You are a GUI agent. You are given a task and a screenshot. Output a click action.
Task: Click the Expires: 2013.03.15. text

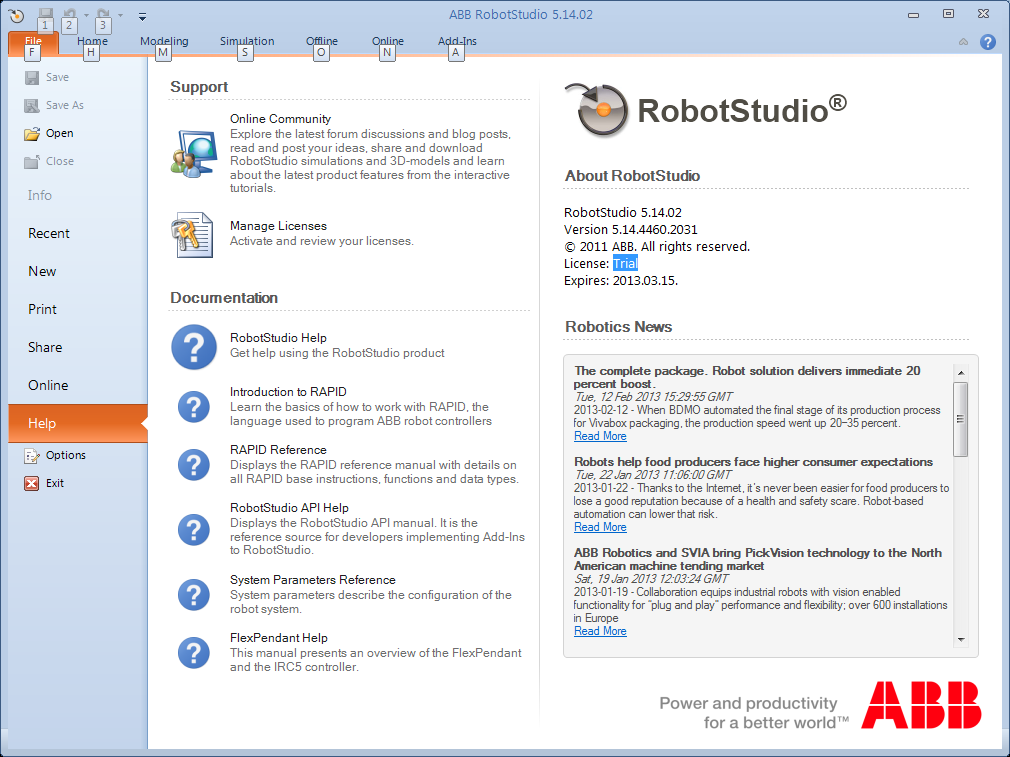(621, 280)
